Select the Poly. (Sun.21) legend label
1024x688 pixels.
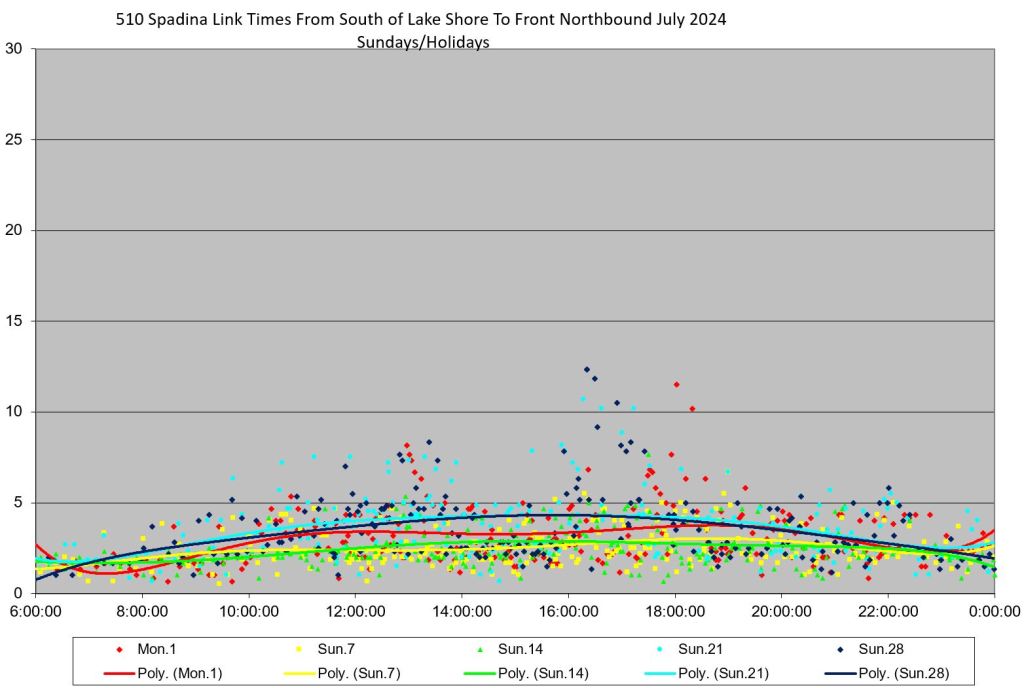[723, 673]
